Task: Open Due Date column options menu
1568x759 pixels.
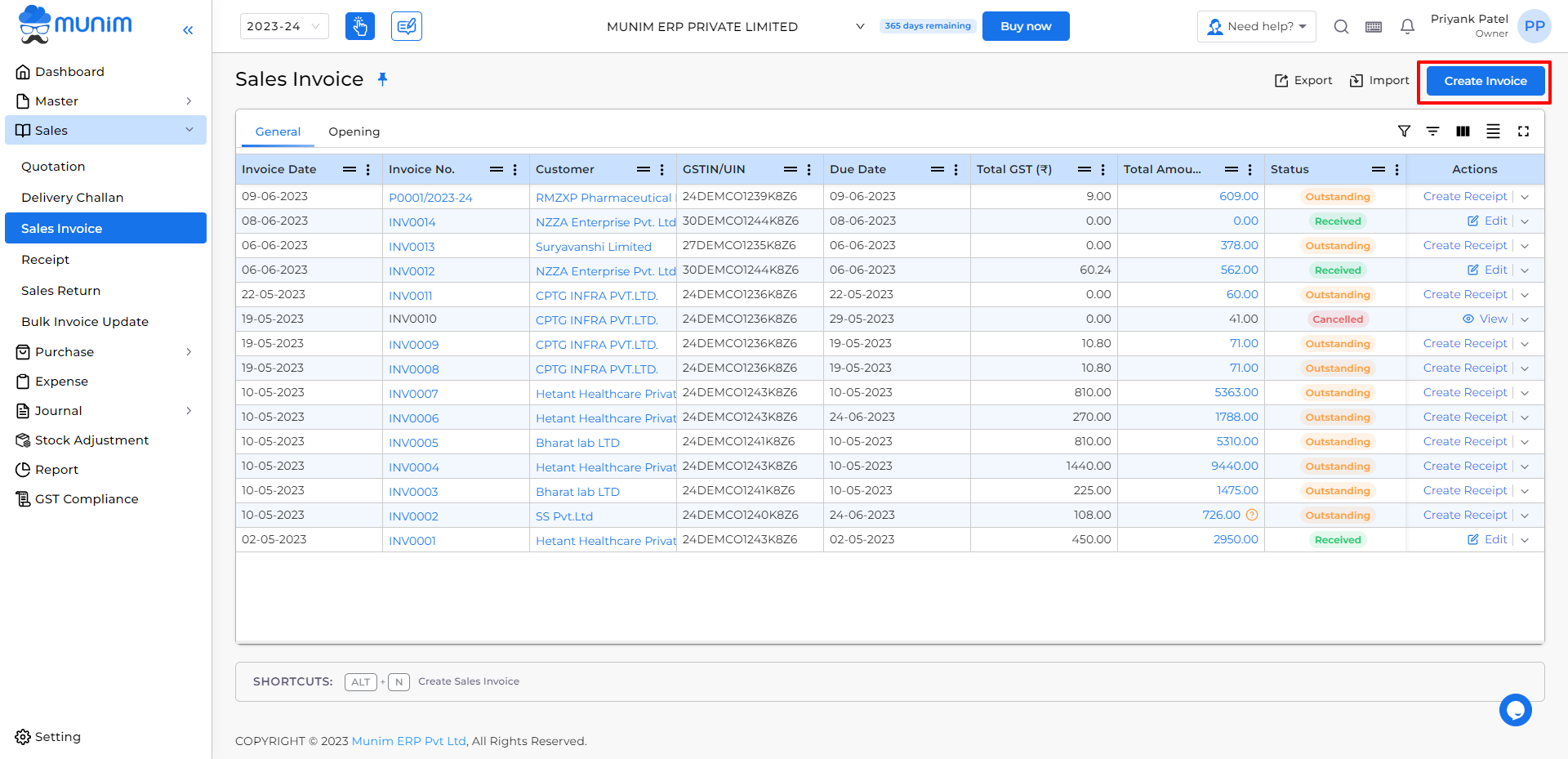Action: (956, 169)
